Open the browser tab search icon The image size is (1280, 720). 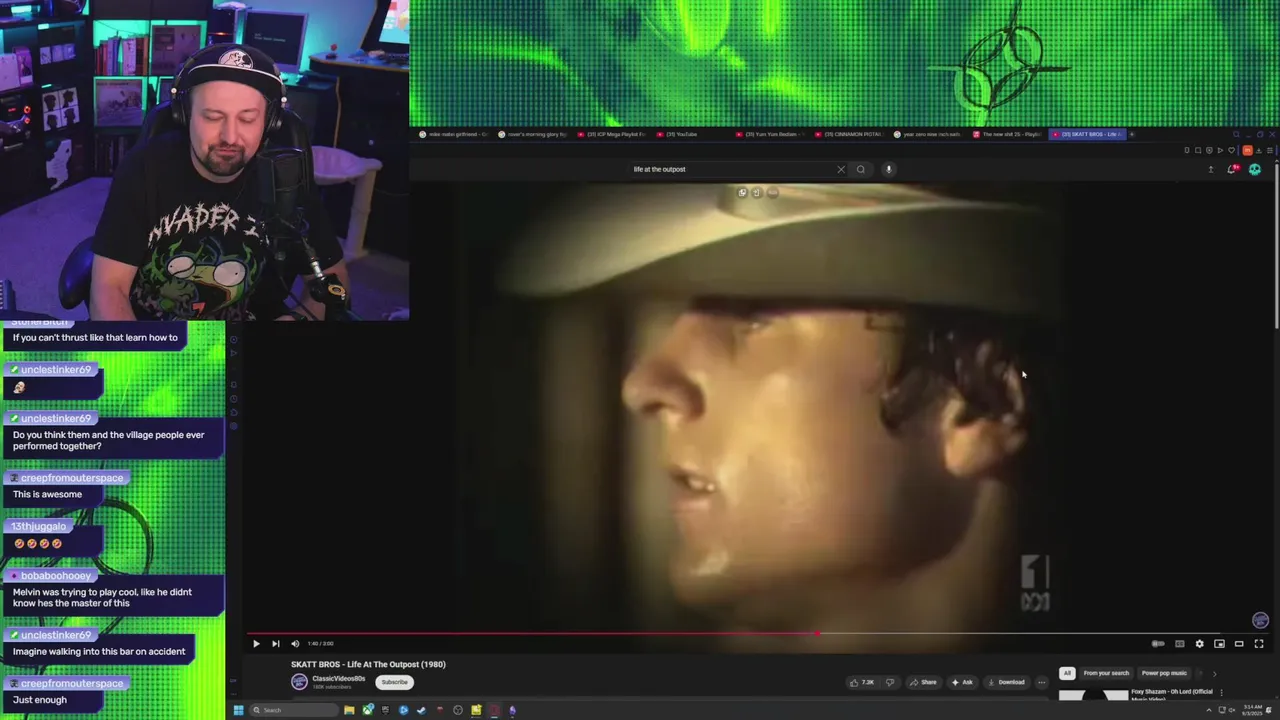[x=1236, y=134]
